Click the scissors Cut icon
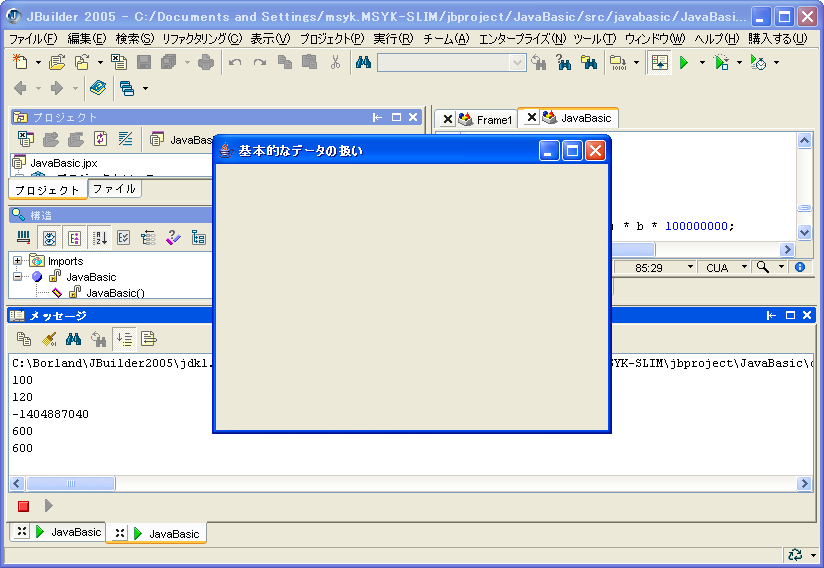Viewport: 824px width, 568px height. pyautogui.click(x=335, y=62)
